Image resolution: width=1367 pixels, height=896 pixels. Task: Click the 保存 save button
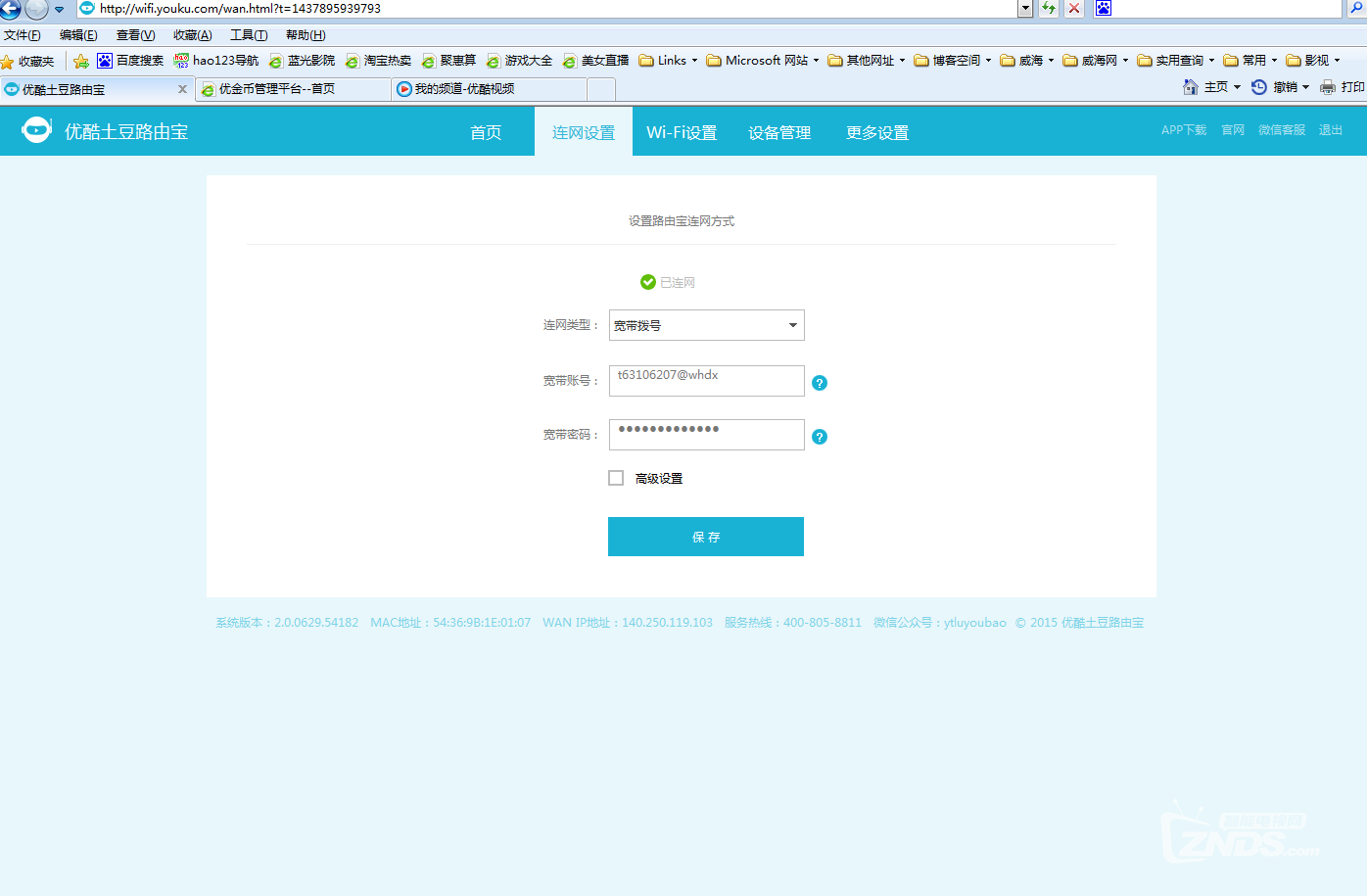pyautogui.click(x=706, y=537)
